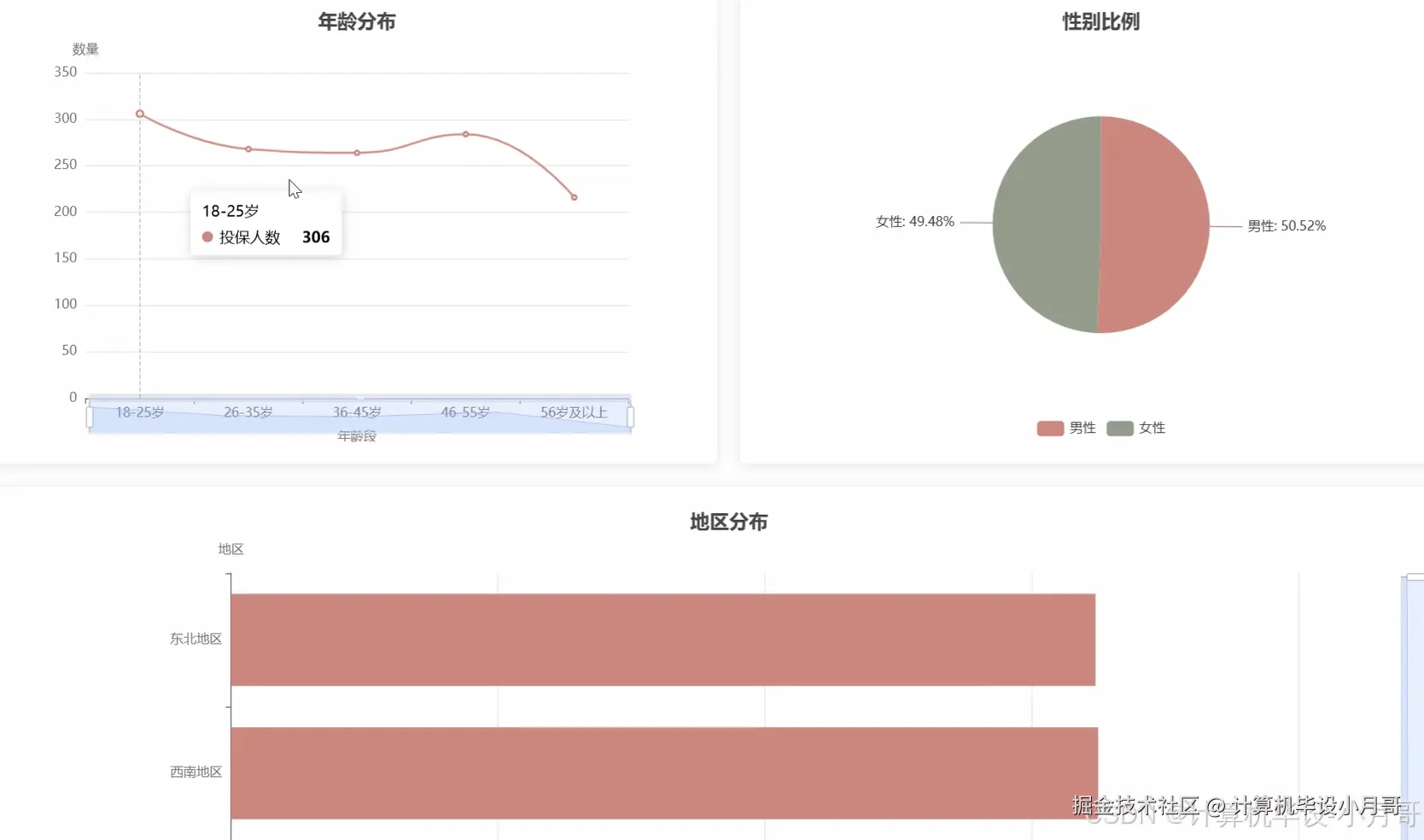
Task: Click the right handle of the zoom slider
Action: 630,415
